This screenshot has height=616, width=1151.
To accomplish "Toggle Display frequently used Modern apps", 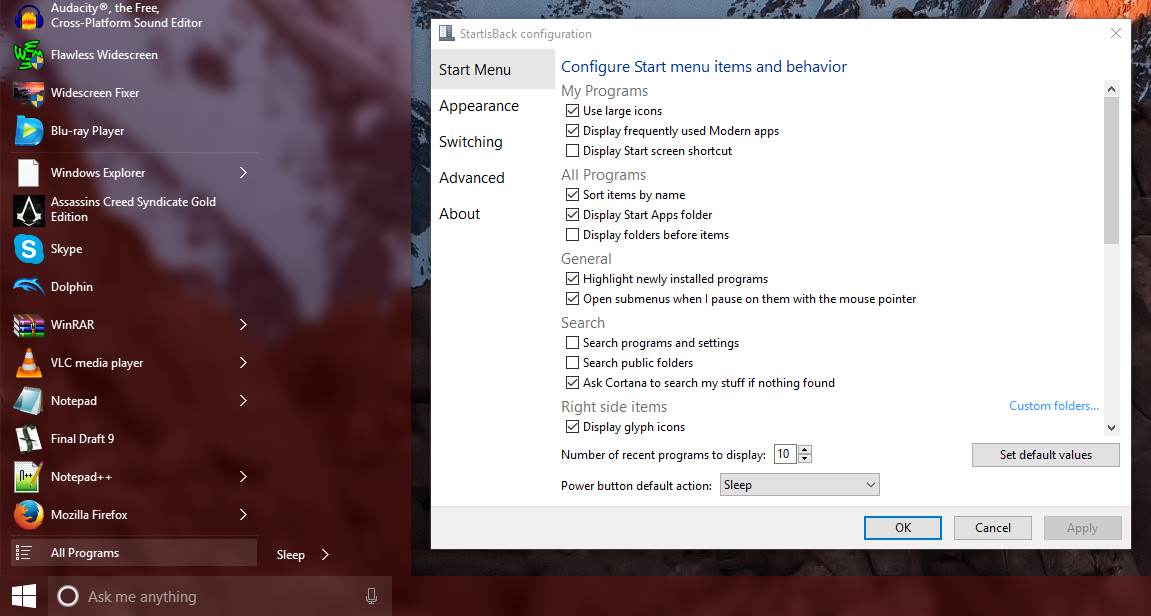I will tap(573, 131).
